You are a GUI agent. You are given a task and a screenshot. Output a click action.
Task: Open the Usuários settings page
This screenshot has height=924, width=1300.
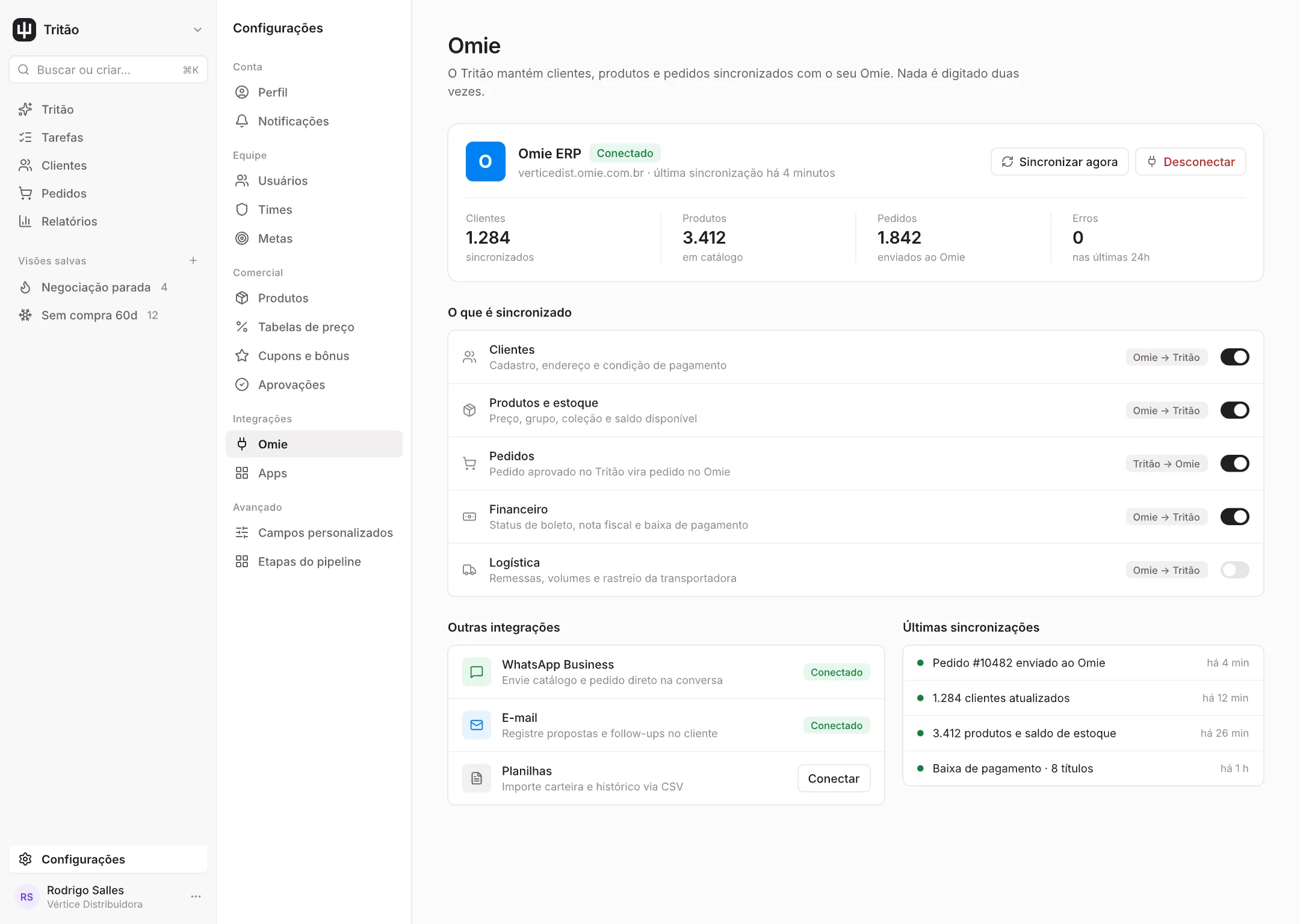(x=314, y=180)
